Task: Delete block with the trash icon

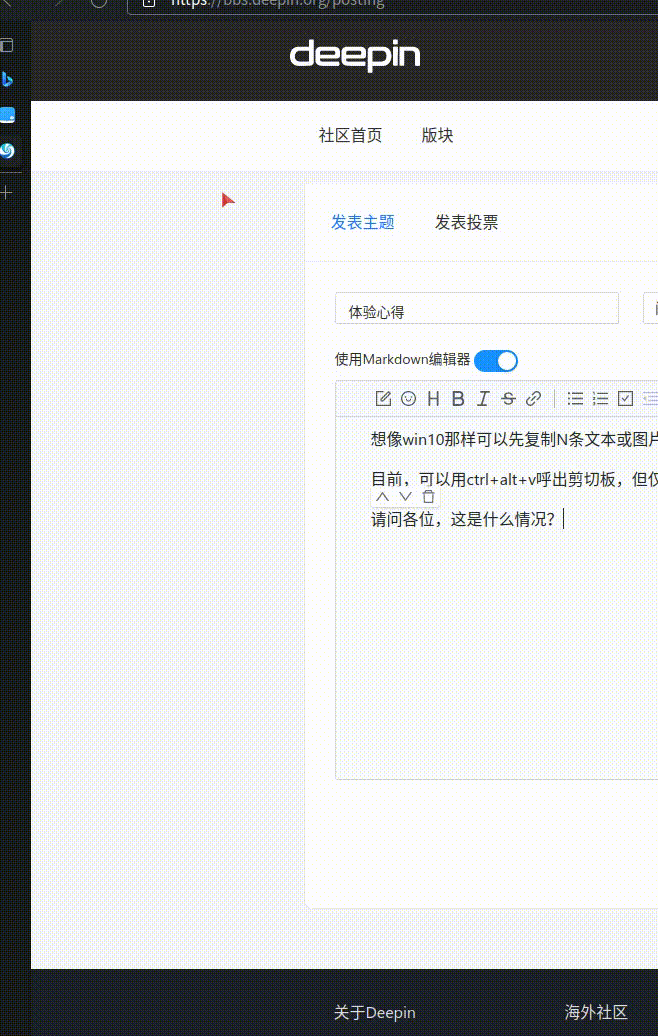Action: coord(428,497)
